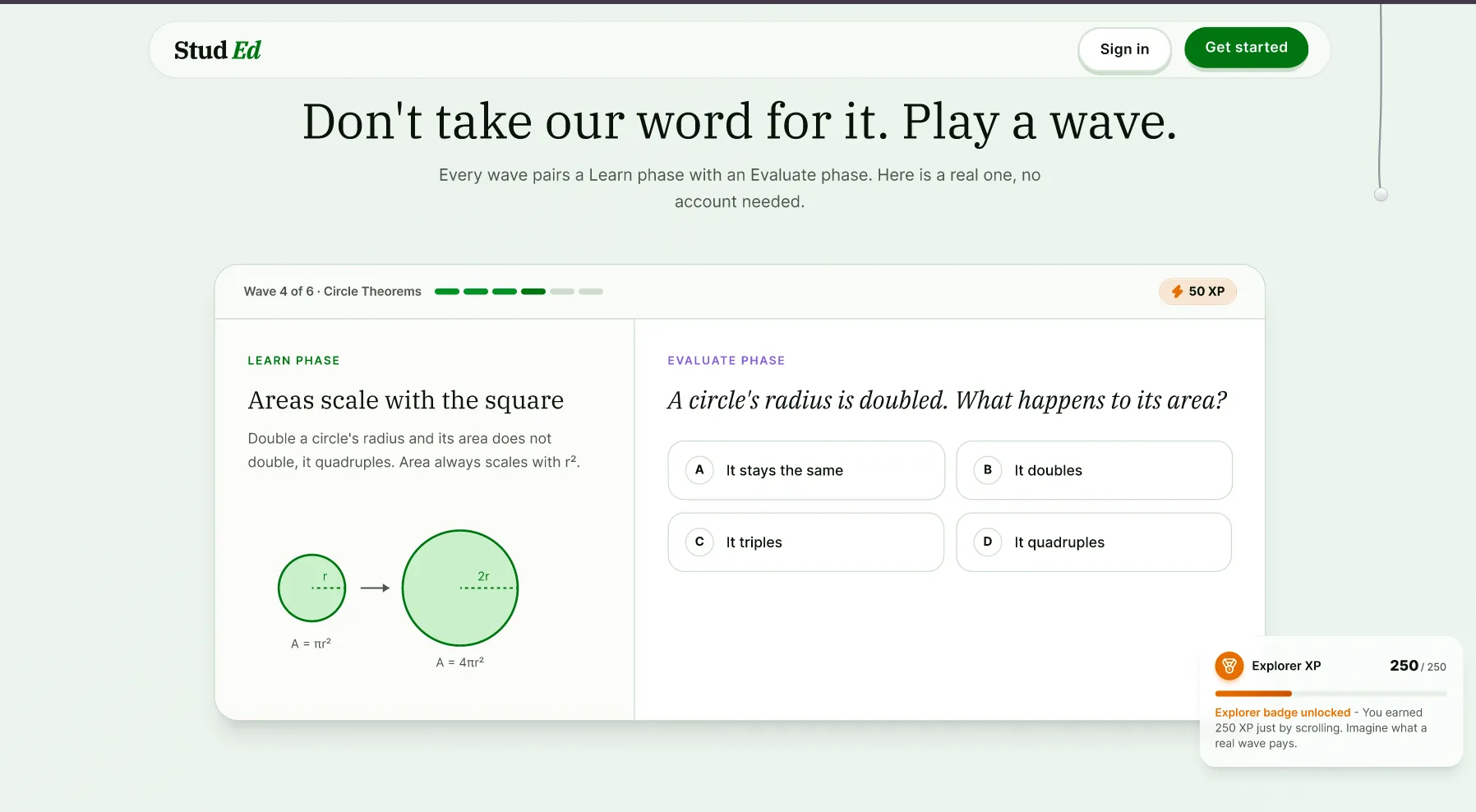1476x812 pixels.
Task: Click "Wave 4 of 6 · Circle Theorems" text
Action: [332, 292]
